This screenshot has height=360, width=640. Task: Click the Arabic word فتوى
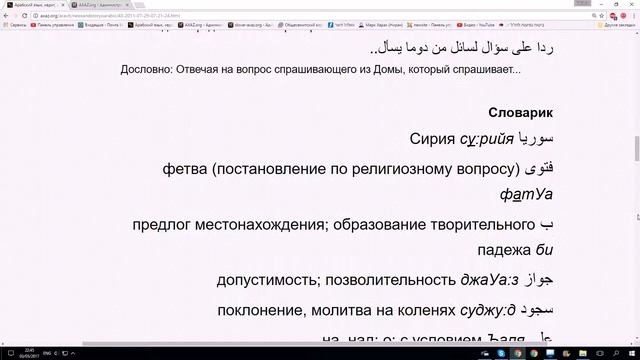coord(539,169)
